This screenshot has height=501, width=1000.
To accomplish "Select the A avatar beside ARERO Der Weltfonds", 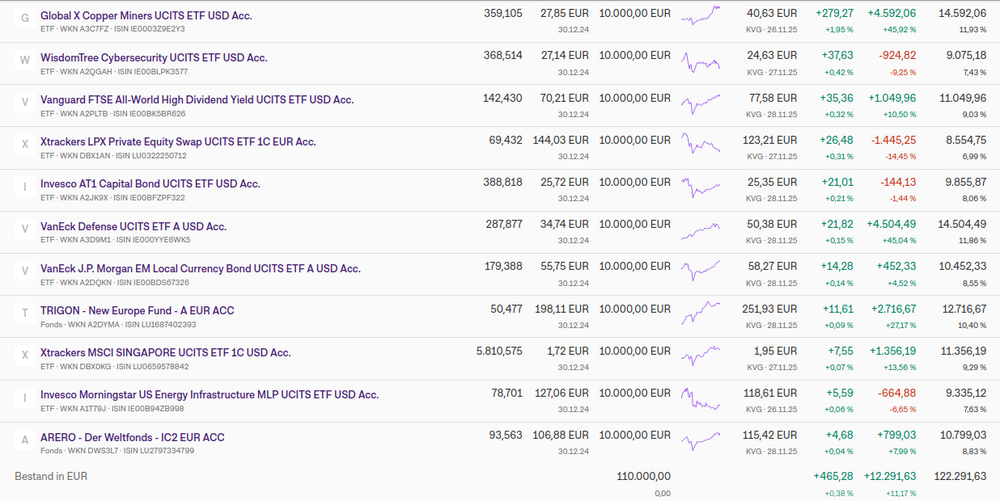I will point(25,440).
